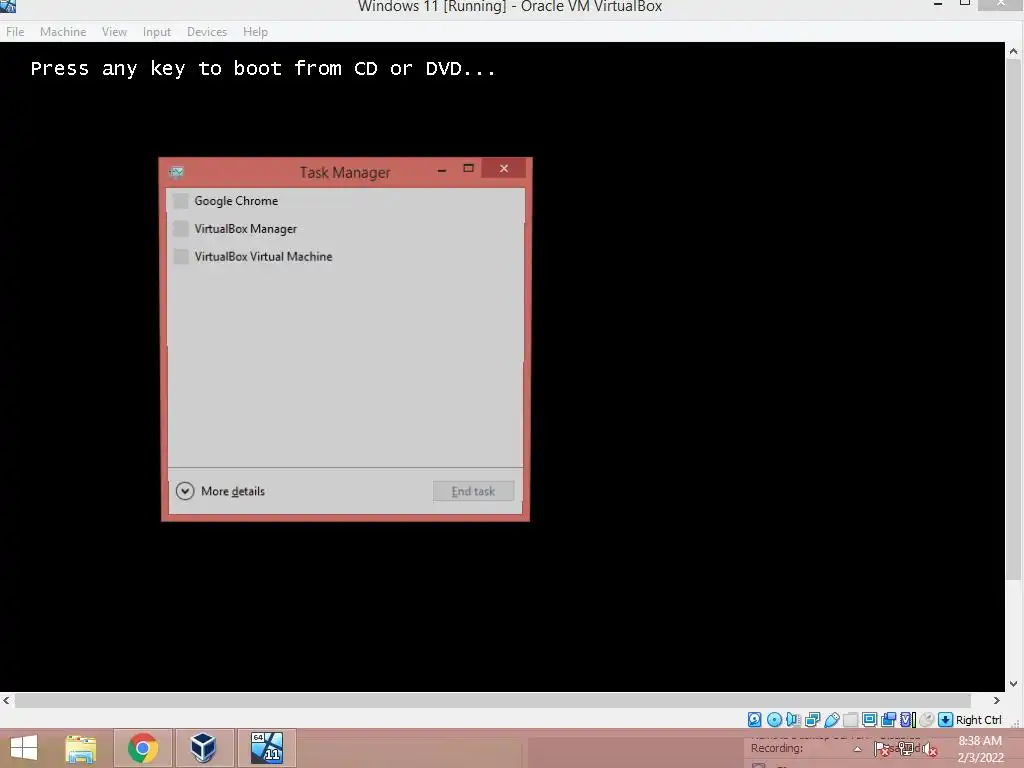Close the Task Manager window

[x=504, y=168]
